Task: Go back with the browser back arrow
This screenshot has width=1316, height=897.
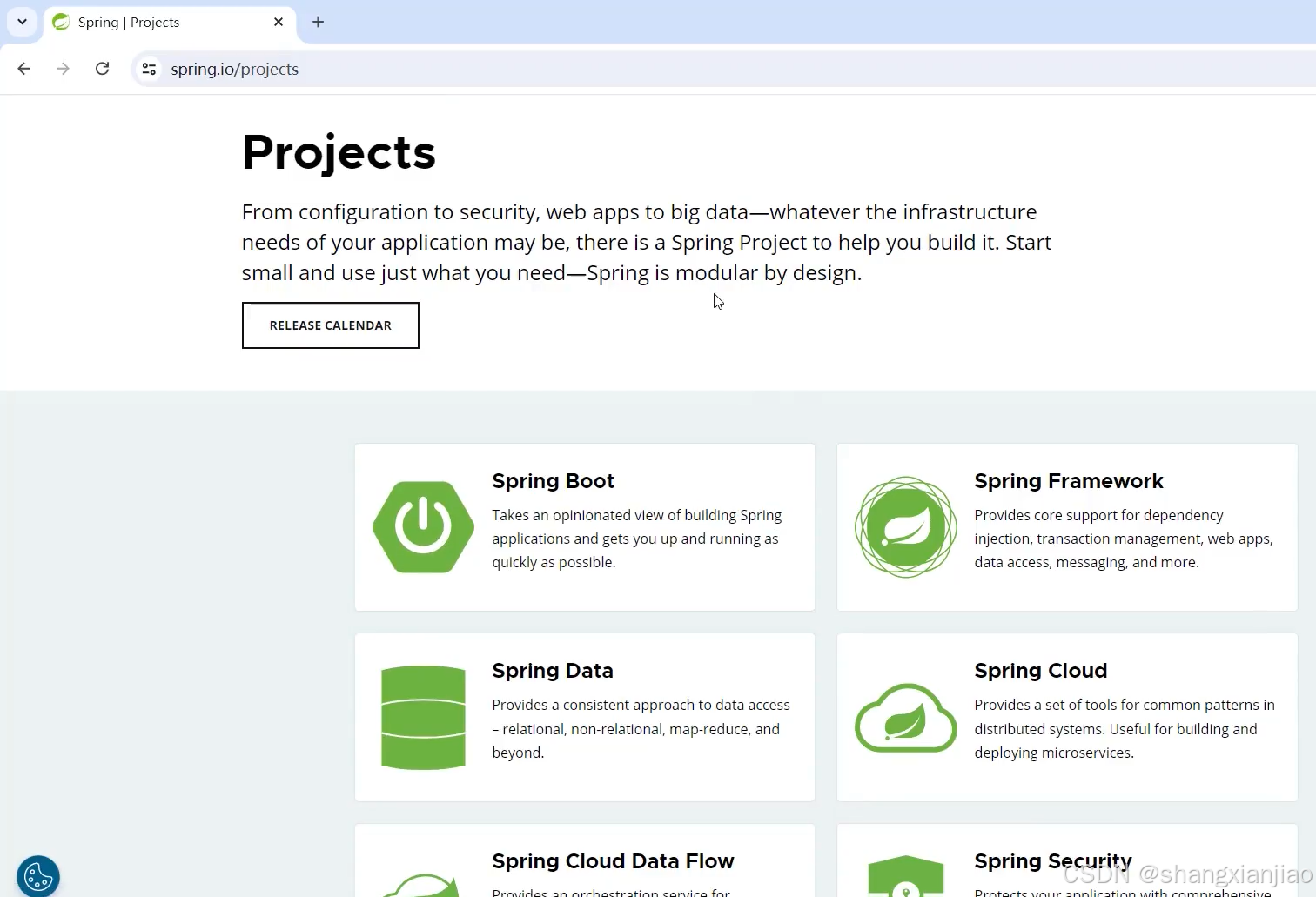Action: pos(24,69)
